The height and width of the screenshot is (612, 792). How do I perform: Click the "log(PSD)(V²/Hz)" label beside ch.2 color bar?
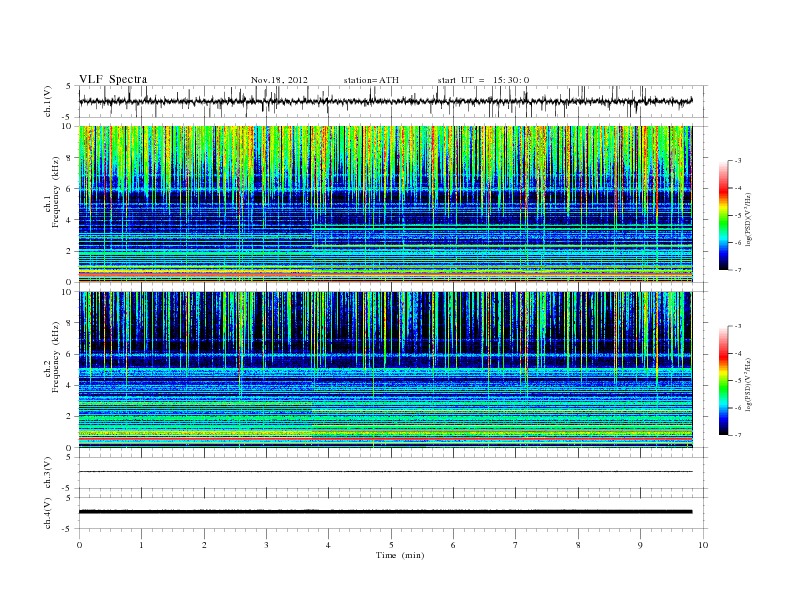pos(748,384)
